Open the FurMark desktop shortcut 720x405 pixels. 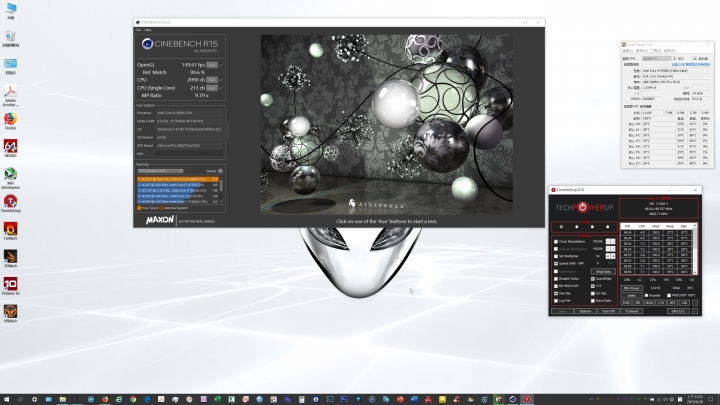10,230
